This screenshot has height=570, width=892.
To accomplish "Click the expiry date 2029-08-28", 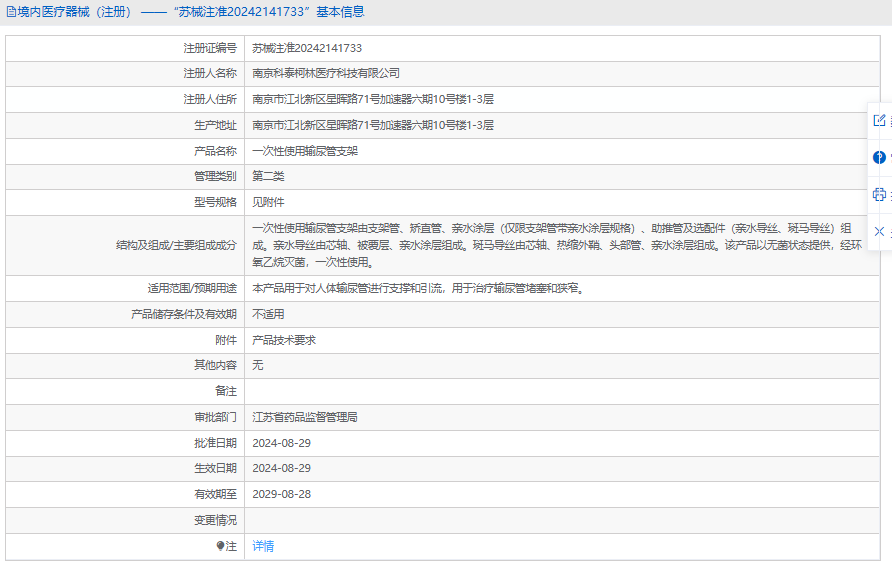I will tap(282, 494).
